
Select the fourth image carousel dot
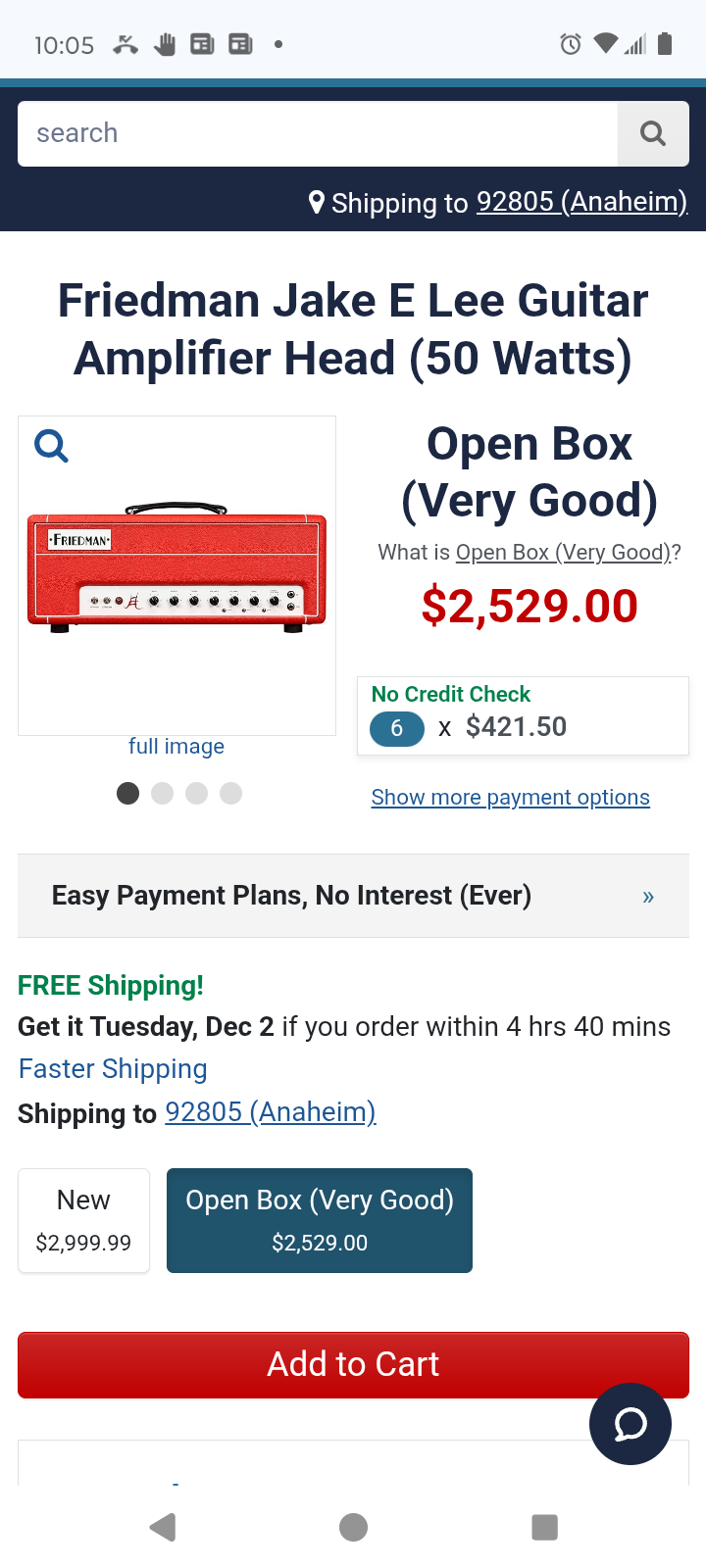pos(231,793)
